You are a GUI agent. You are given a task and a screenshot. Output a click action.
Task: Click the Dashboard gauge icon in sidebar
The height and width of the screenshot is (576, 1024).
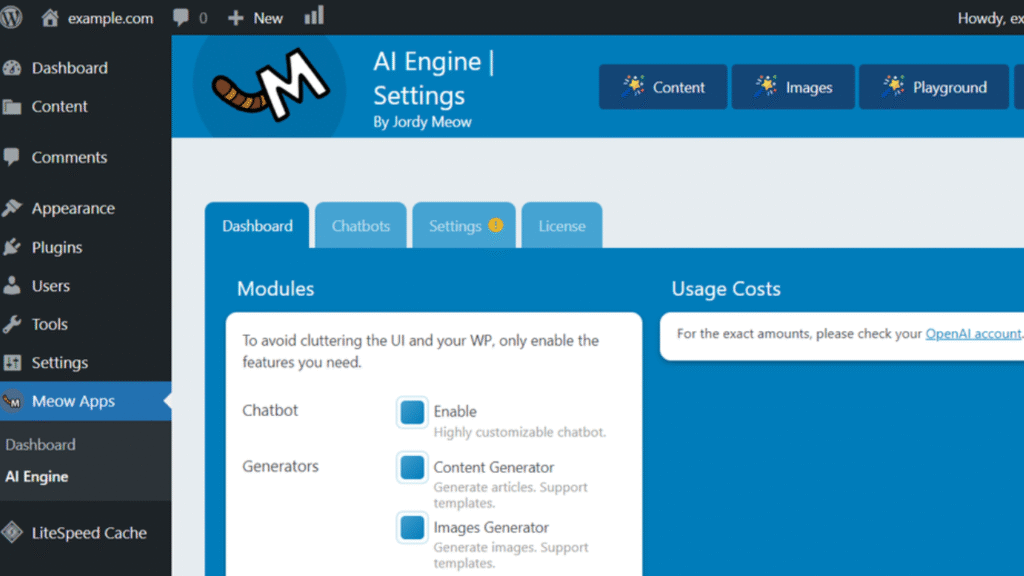tap(12, 68)
